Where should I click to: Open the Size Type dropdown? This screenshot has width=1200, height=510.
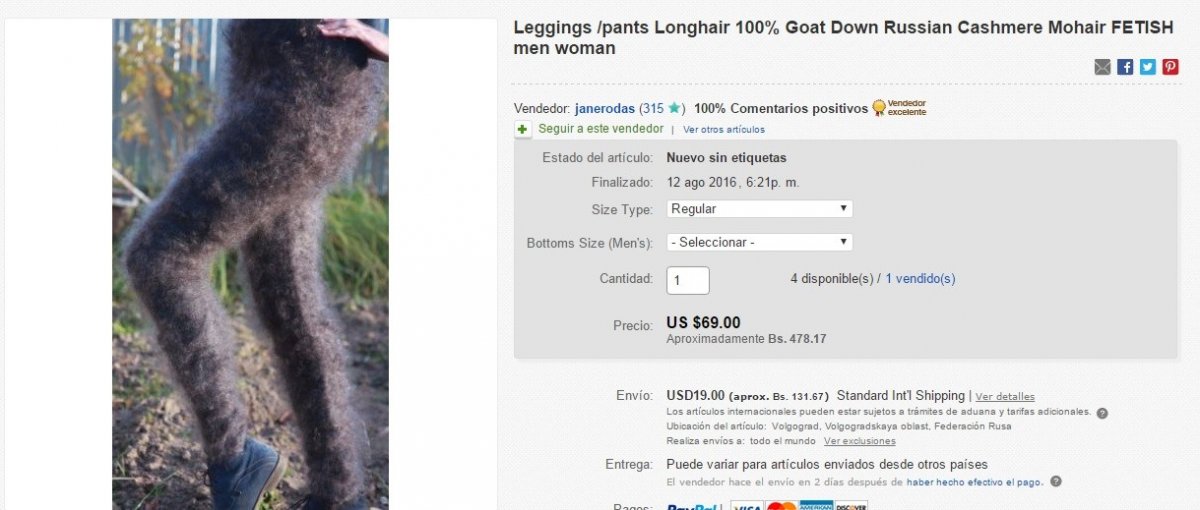tap(759, 209)
